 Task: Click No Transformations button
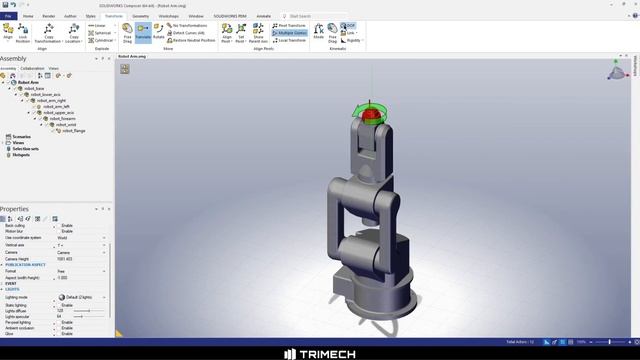187,25
